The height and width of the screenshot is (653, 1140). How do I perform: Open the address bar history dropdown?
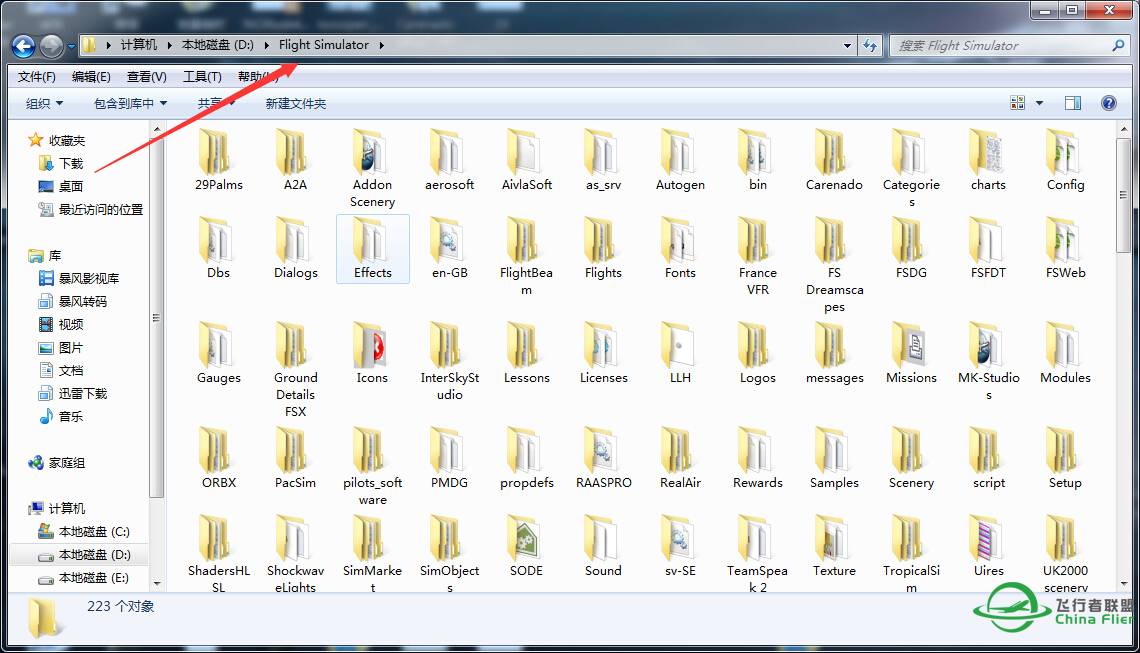coord(848,45)
